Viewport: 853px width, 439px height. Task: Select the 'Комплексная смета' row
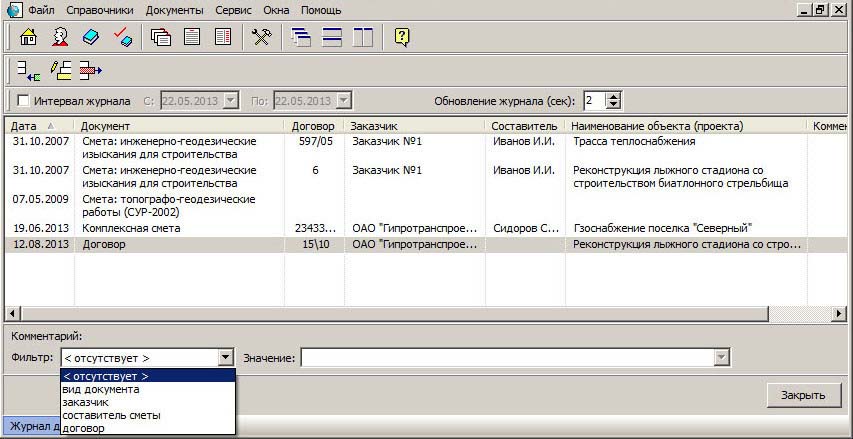click(425, 228)
